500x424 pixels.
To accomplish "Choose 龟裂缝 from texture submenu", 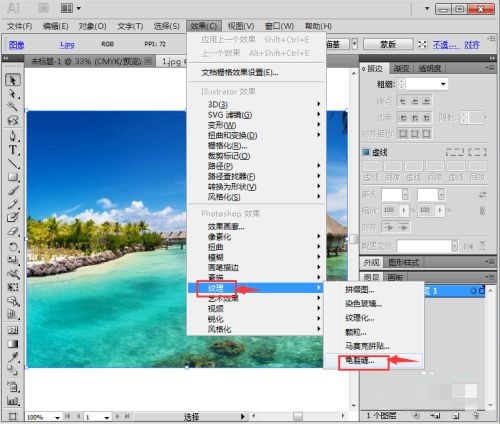I will [360, 360].
